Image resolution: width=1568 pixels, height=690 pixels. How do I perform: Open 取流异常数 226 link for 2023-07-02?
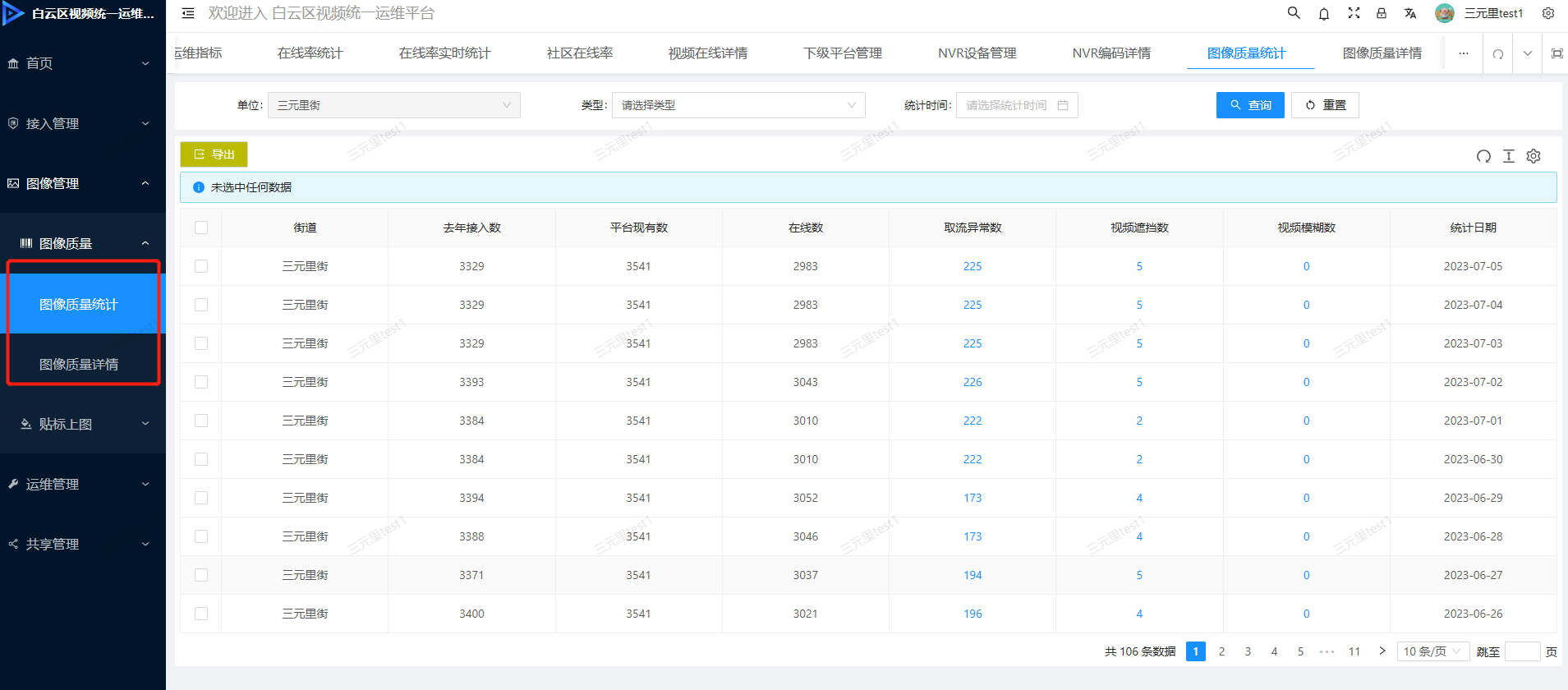pyautogui.click(x=973, y=382)
